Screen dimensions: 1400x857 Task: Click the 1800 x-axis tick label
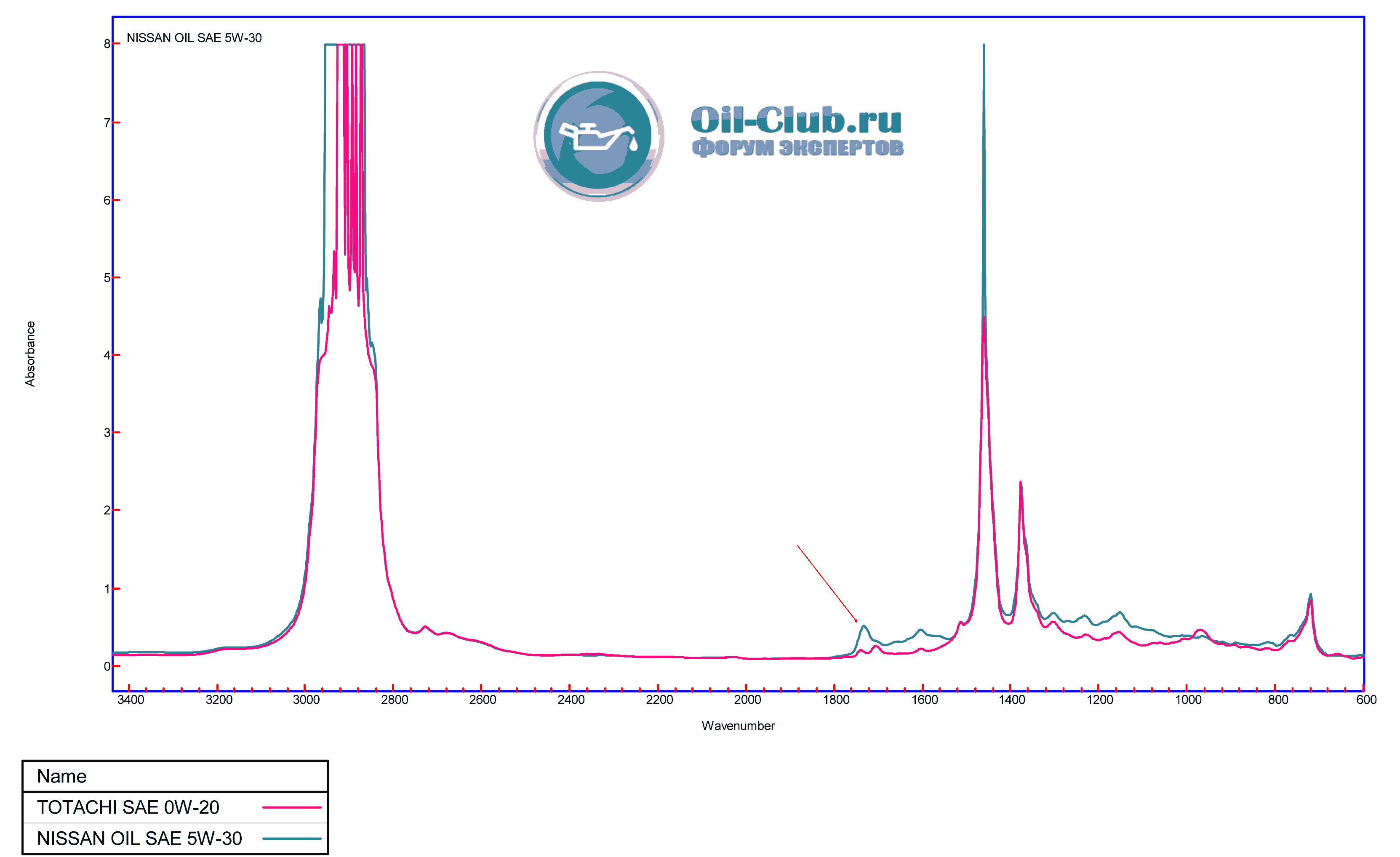click(836, 700)
